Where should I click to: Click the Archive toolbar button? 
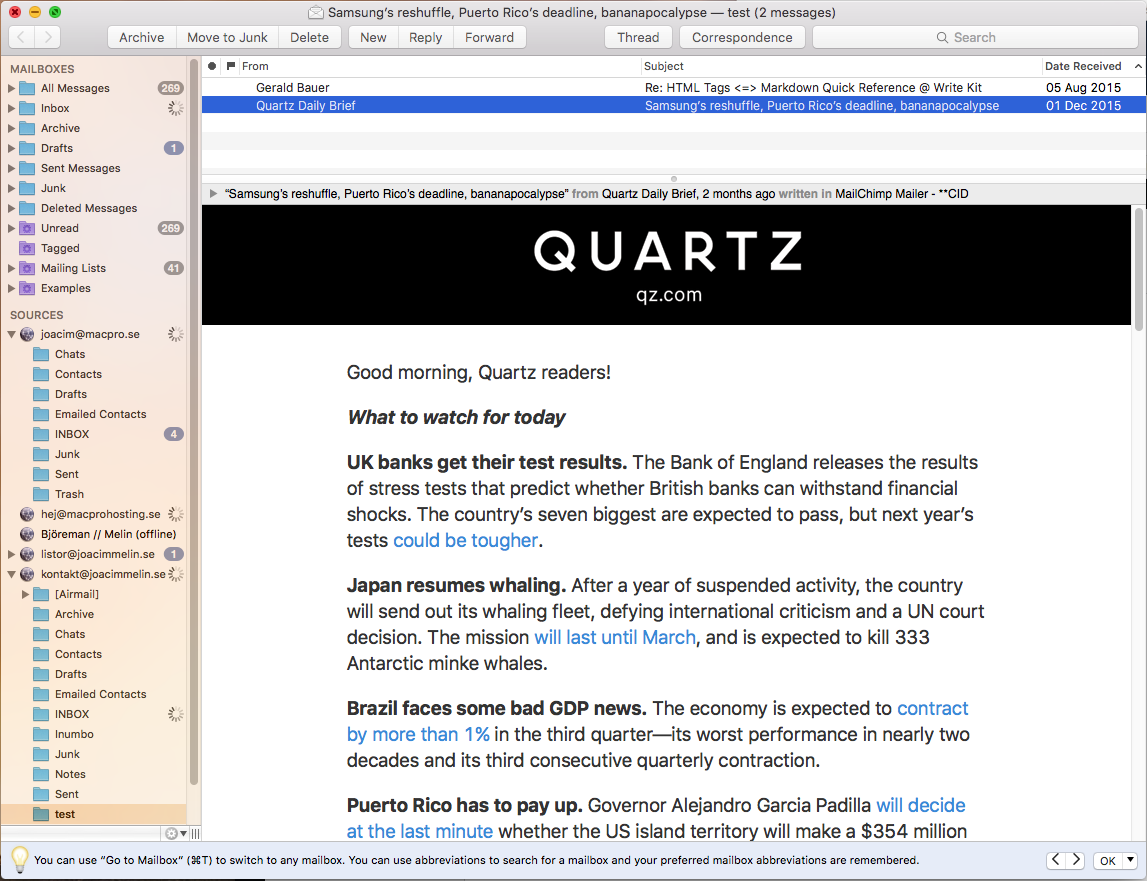point(142,37)
